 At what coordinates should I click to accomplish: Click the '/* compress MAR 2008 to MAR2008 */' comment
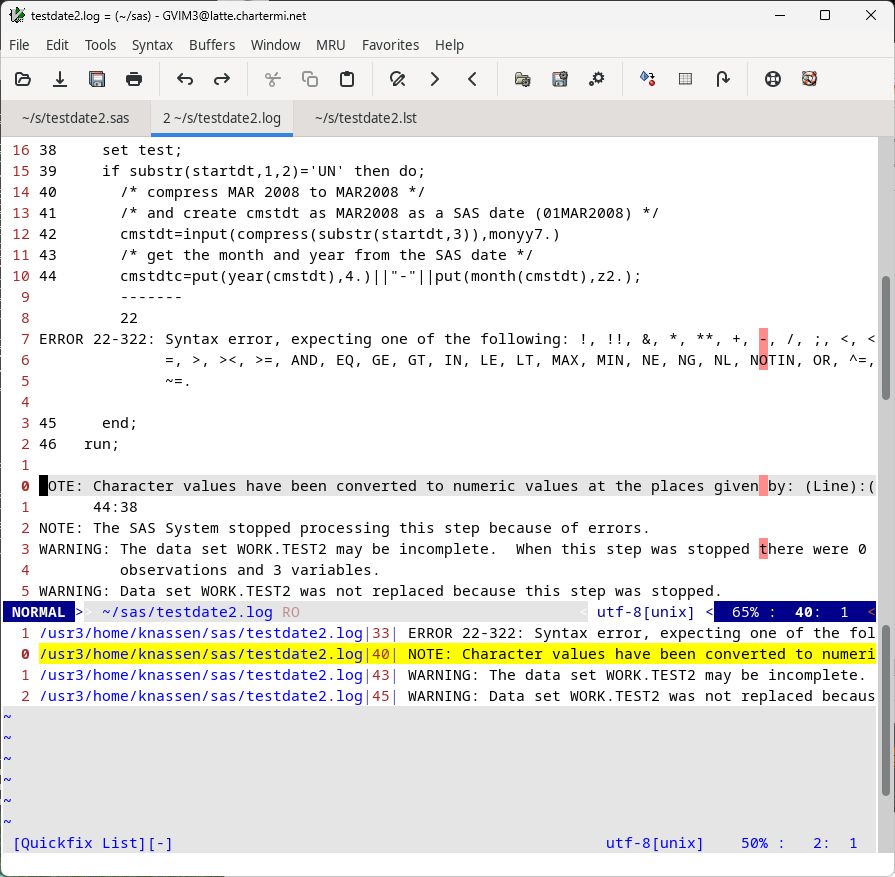tap(272, 192)
